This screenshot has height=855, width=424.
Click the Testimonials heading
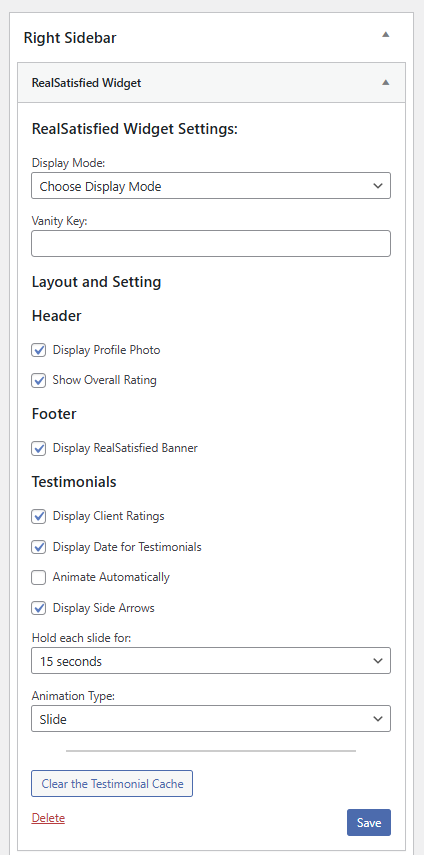[74, 482]
